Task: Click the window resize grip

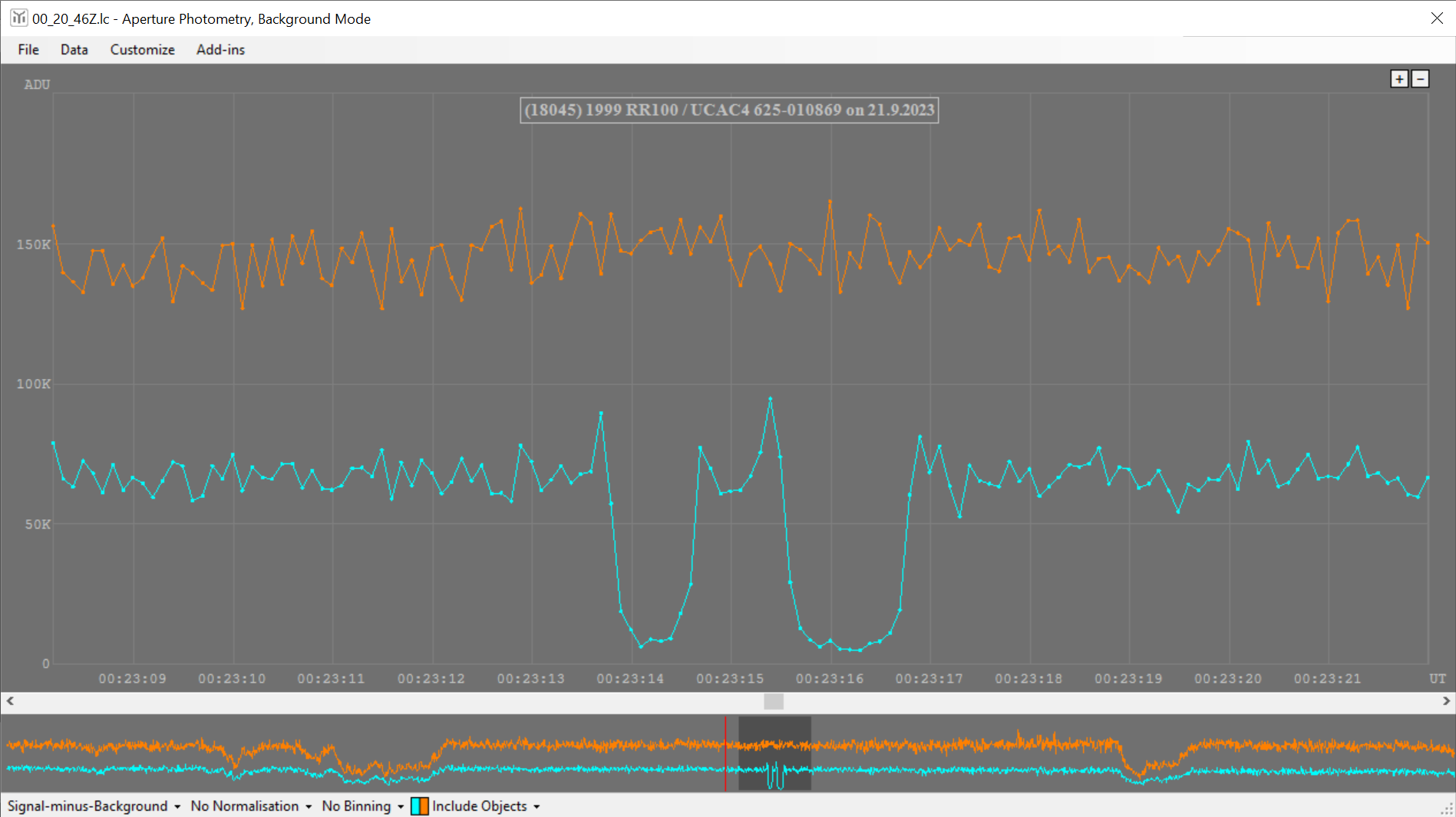Action: [1447, 809]
